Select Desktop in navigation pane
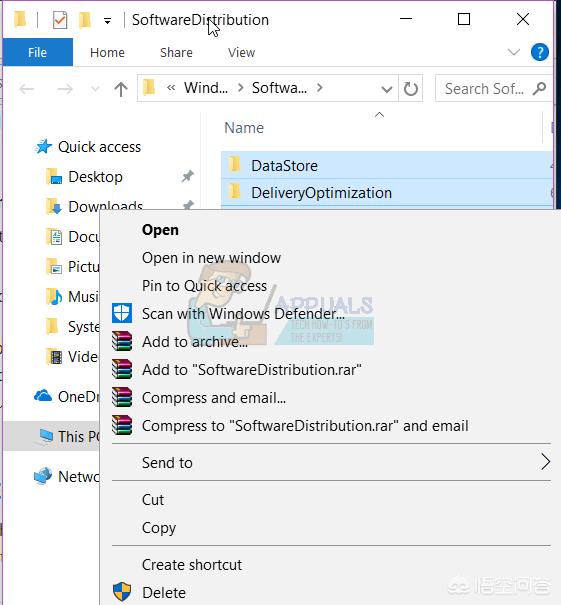Viewport: 561px width, 605px height. tap(95, 177)
